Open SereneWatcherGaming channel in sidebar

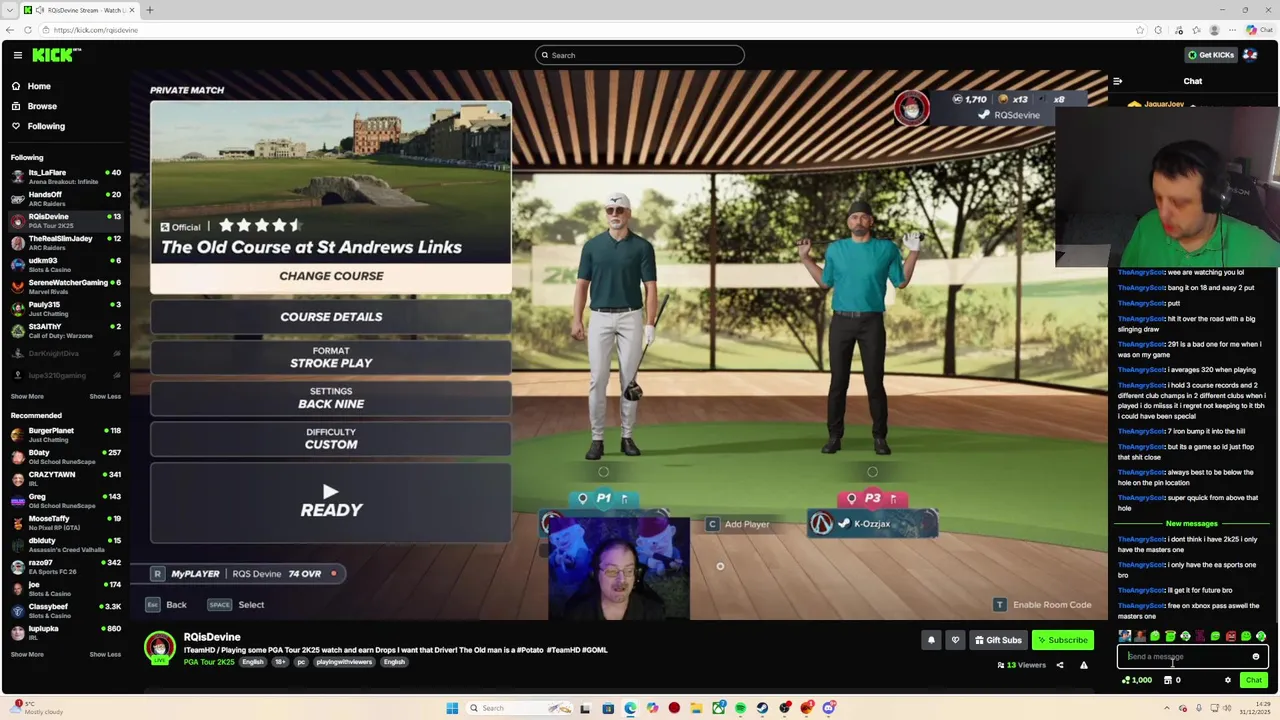(65, 286)
